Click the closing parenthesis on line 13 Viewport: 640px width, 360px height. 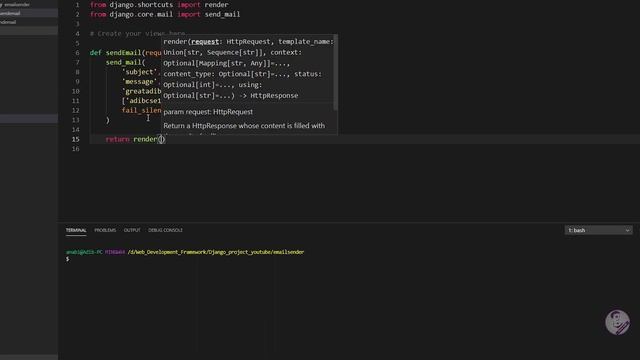108,120
